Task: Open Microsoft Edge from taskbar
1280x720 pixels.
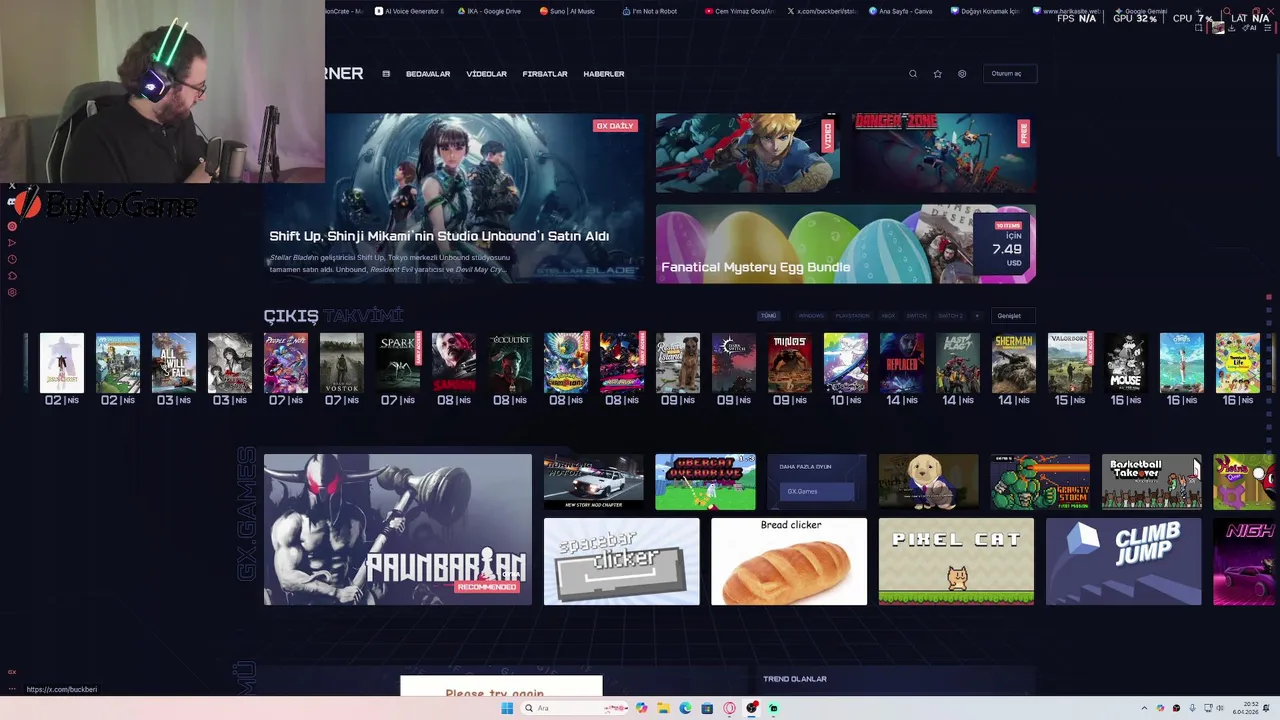Action: 685,708
